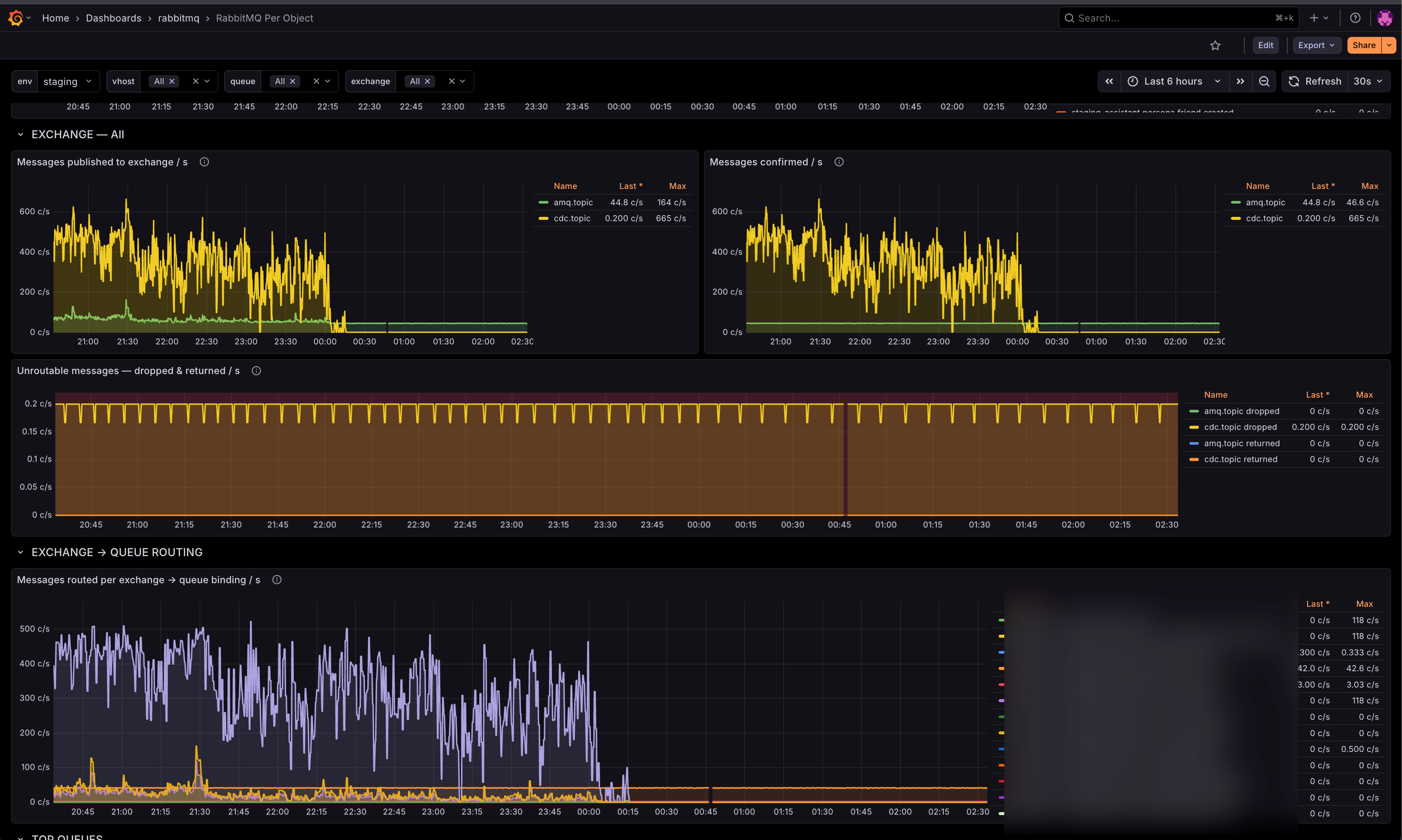
Task: Zoom out the time range
Action: pyautogui.click(x=1264, y=82)
